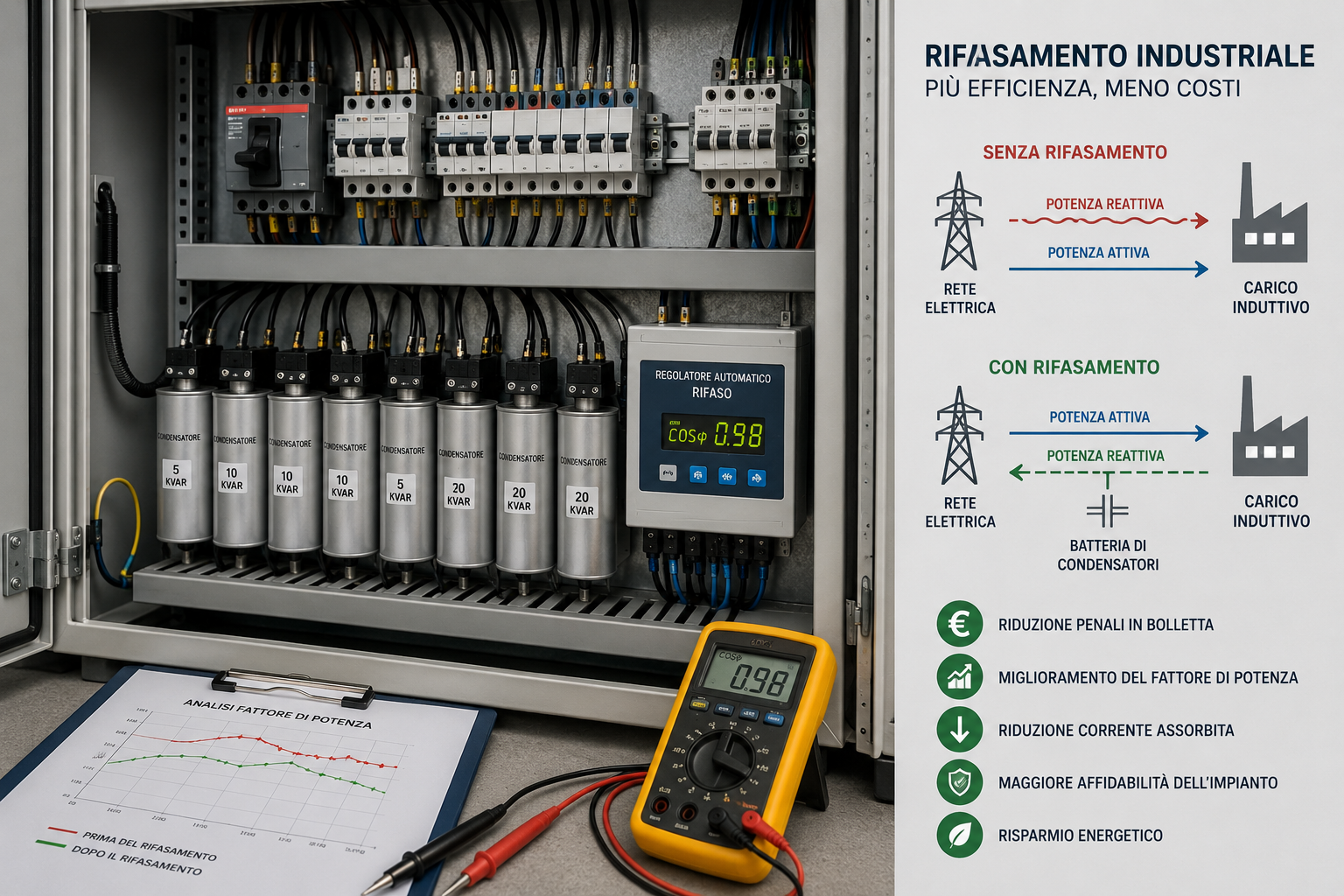Image resolution: width=1344 pixels, height=896 pixels.
Task: Click "RISPARMIO ENERGETICO" text
Action: click(x=1081, y=836)
